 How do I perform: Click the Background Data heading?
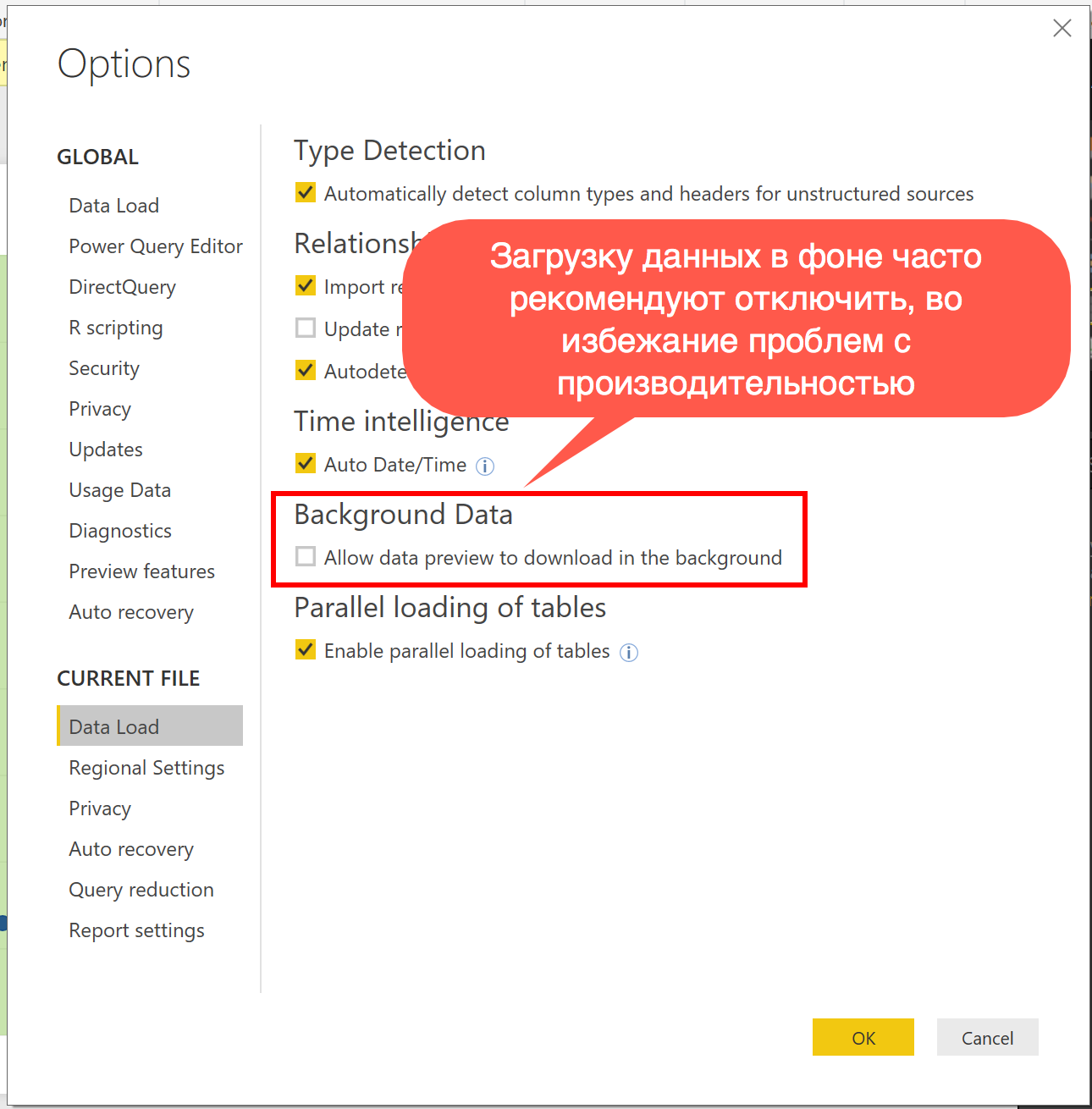(x=403, y=515)
